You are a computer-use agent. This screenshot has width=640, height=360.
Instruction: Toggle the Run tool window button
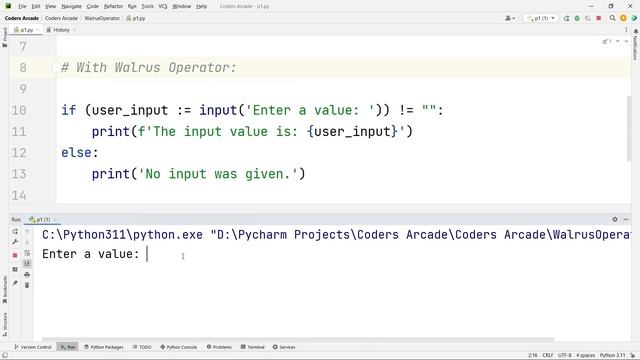point(67,347)
